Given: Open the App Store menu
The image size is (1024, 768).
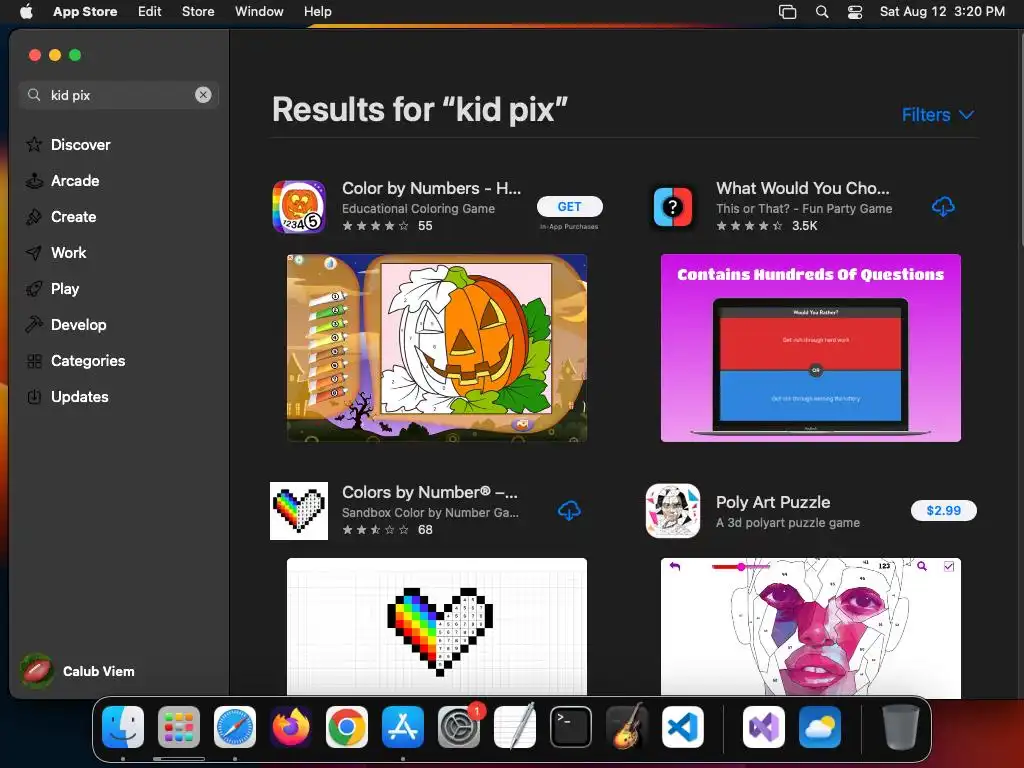Looking at the screenshot, I should coord(85,12).
